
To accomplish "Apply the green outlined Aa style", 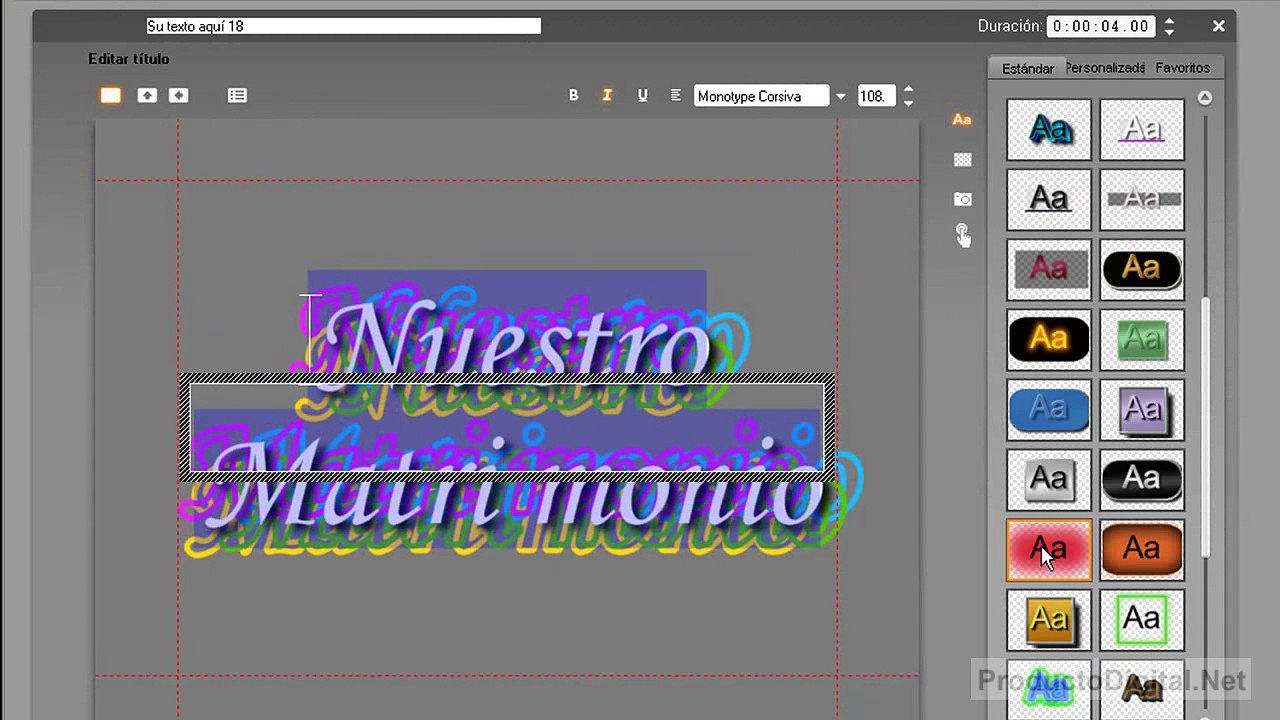I will click(1142, 620).
